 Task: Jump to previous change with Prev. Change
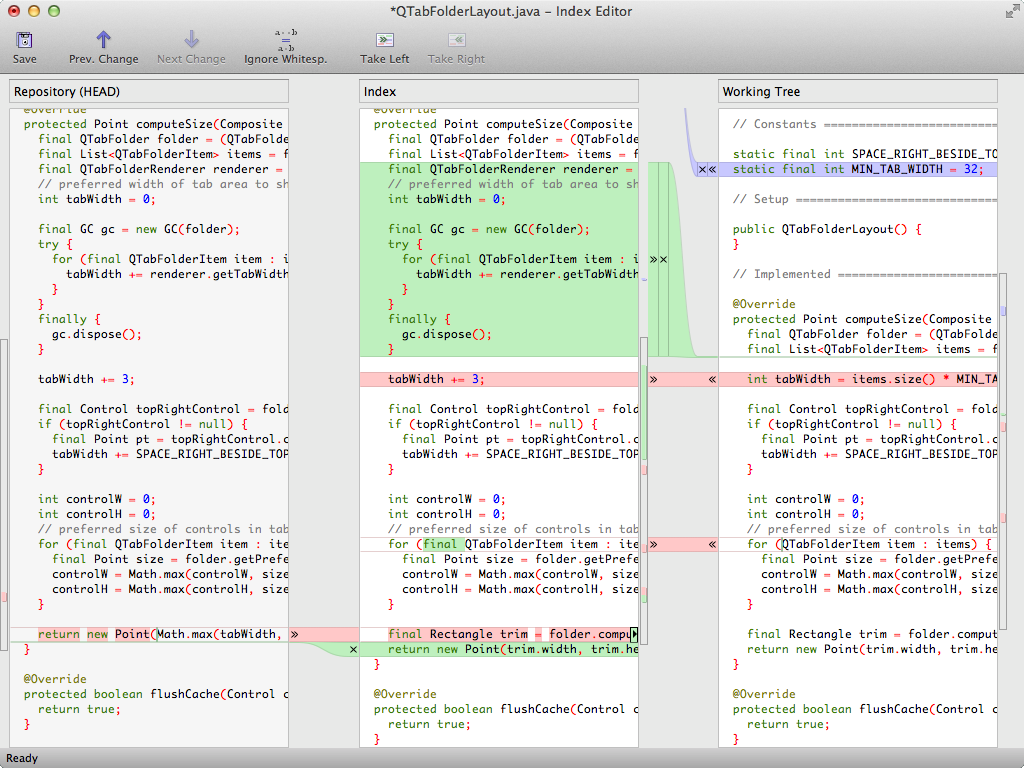pyautogui.click(x=103, y=48)
